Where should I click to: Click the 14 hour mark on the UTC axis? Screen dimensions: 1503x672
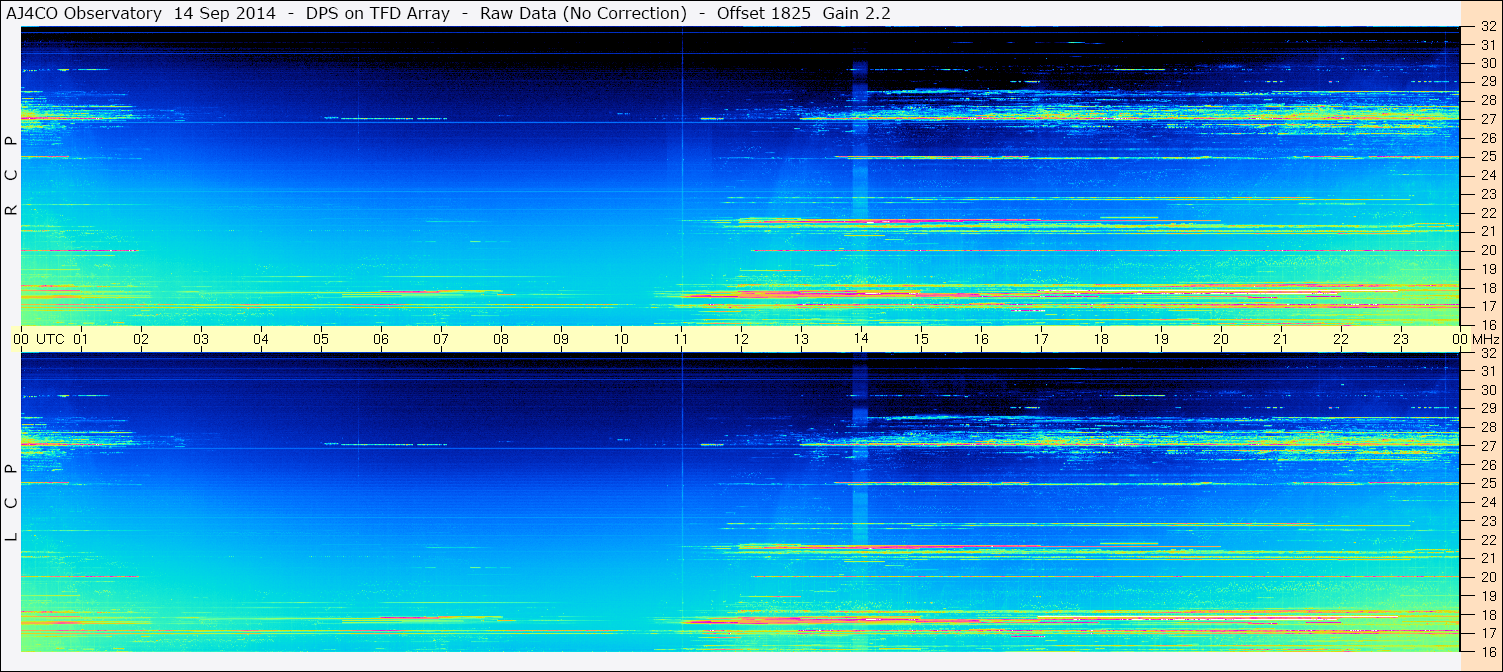coord(860,339)
